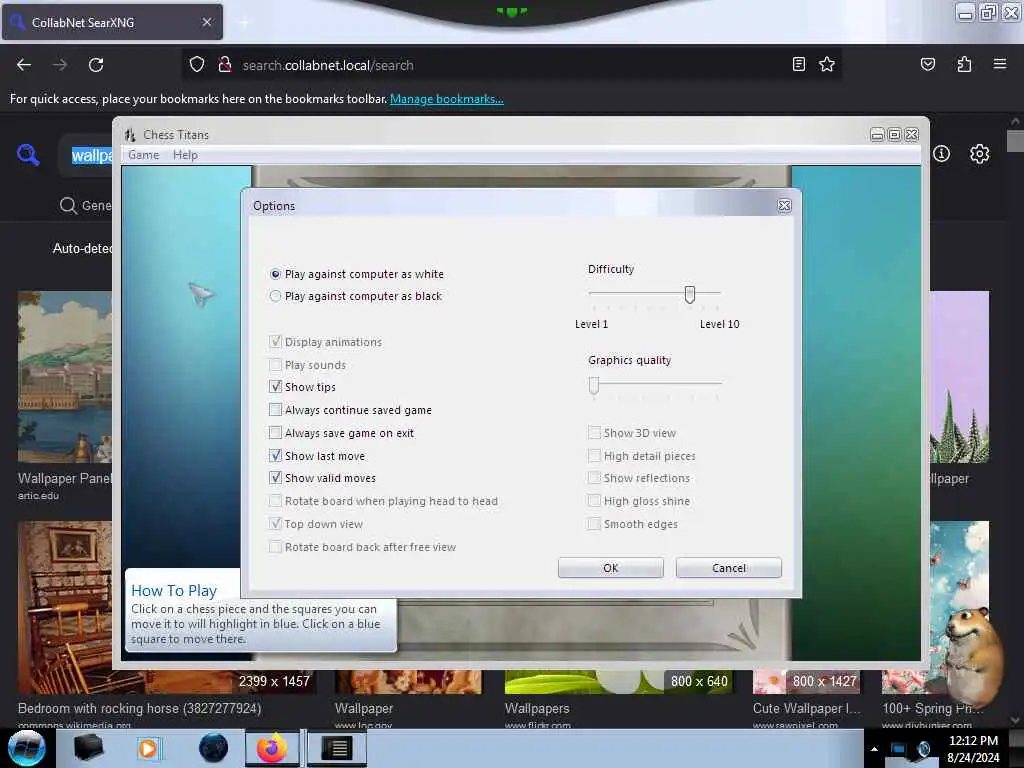Open Wallpaper Panel image result thumbnail

click(x=65, y=377)
